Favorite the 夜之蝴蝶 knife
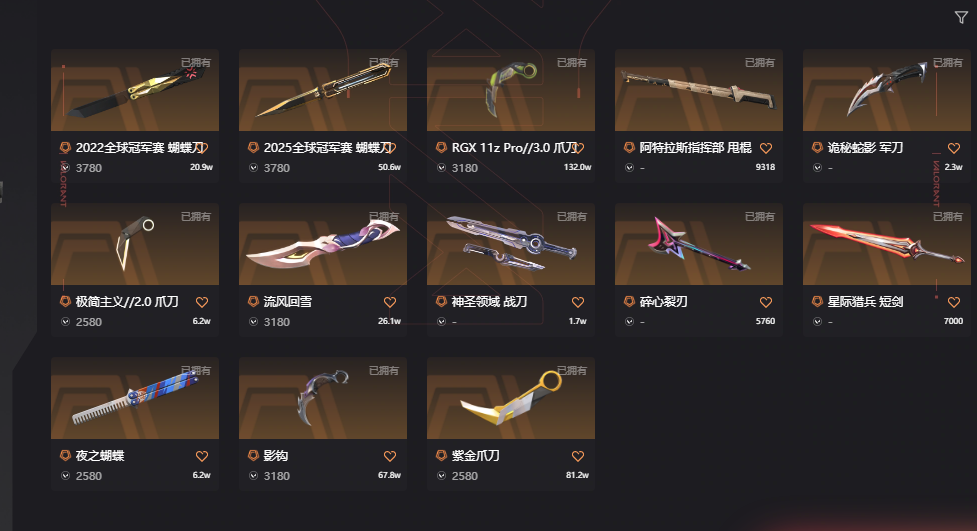 (202, 456)
